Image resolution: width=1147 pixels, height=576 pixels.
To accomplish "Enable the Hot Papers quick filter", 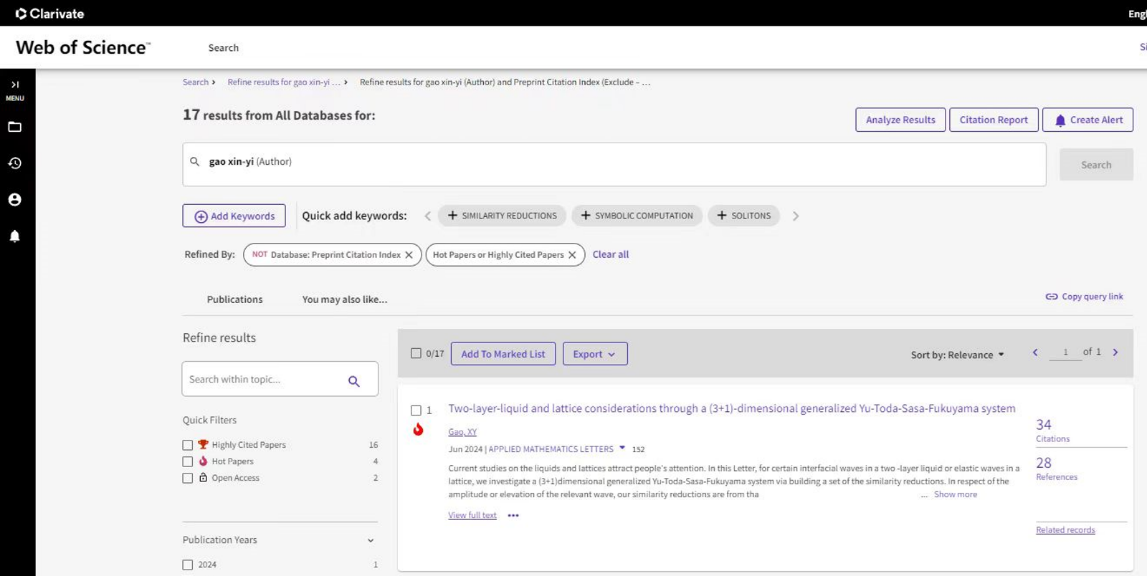I will click(188, 462).
